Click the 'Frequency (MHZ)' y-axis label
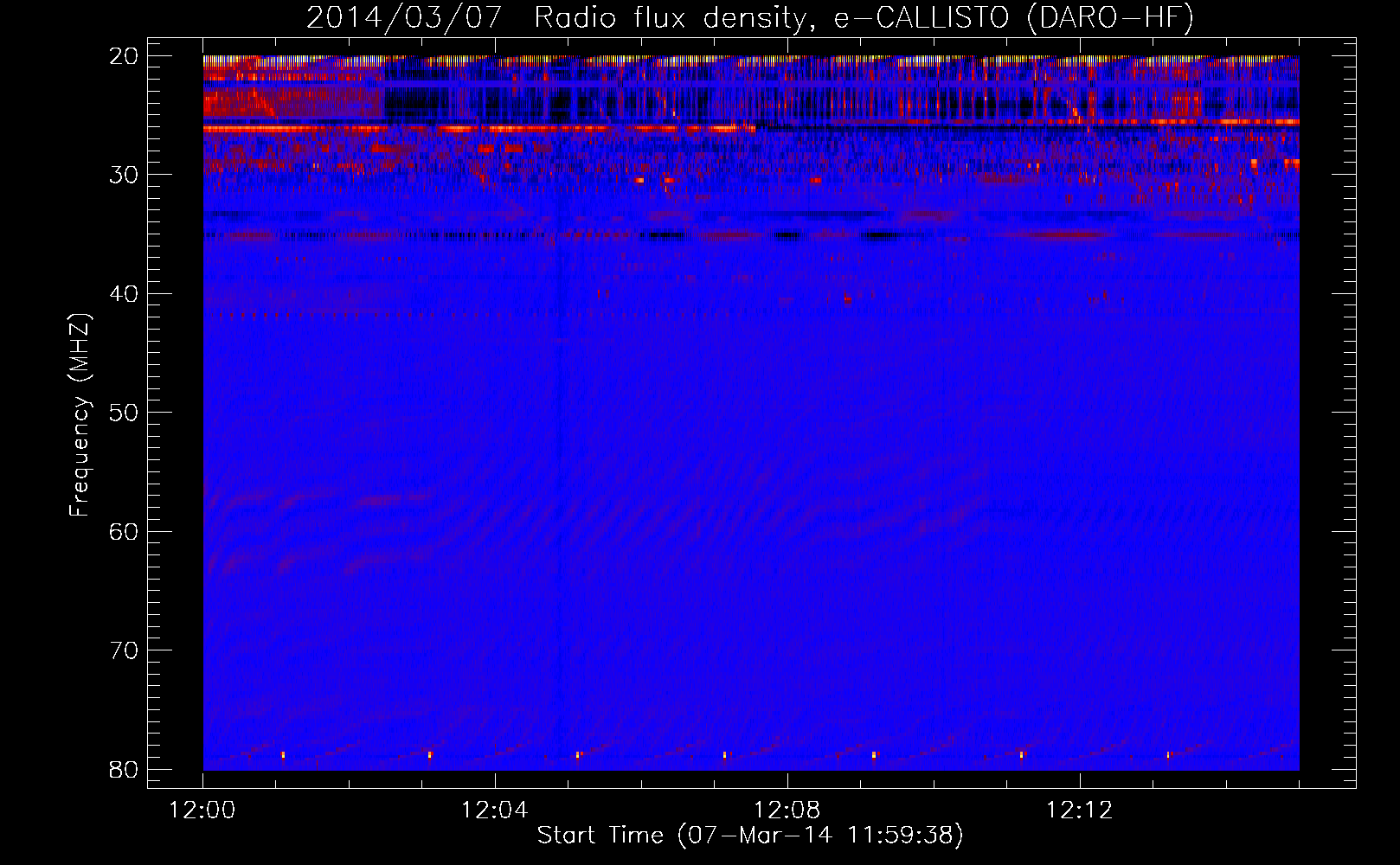 pos(80,415)
